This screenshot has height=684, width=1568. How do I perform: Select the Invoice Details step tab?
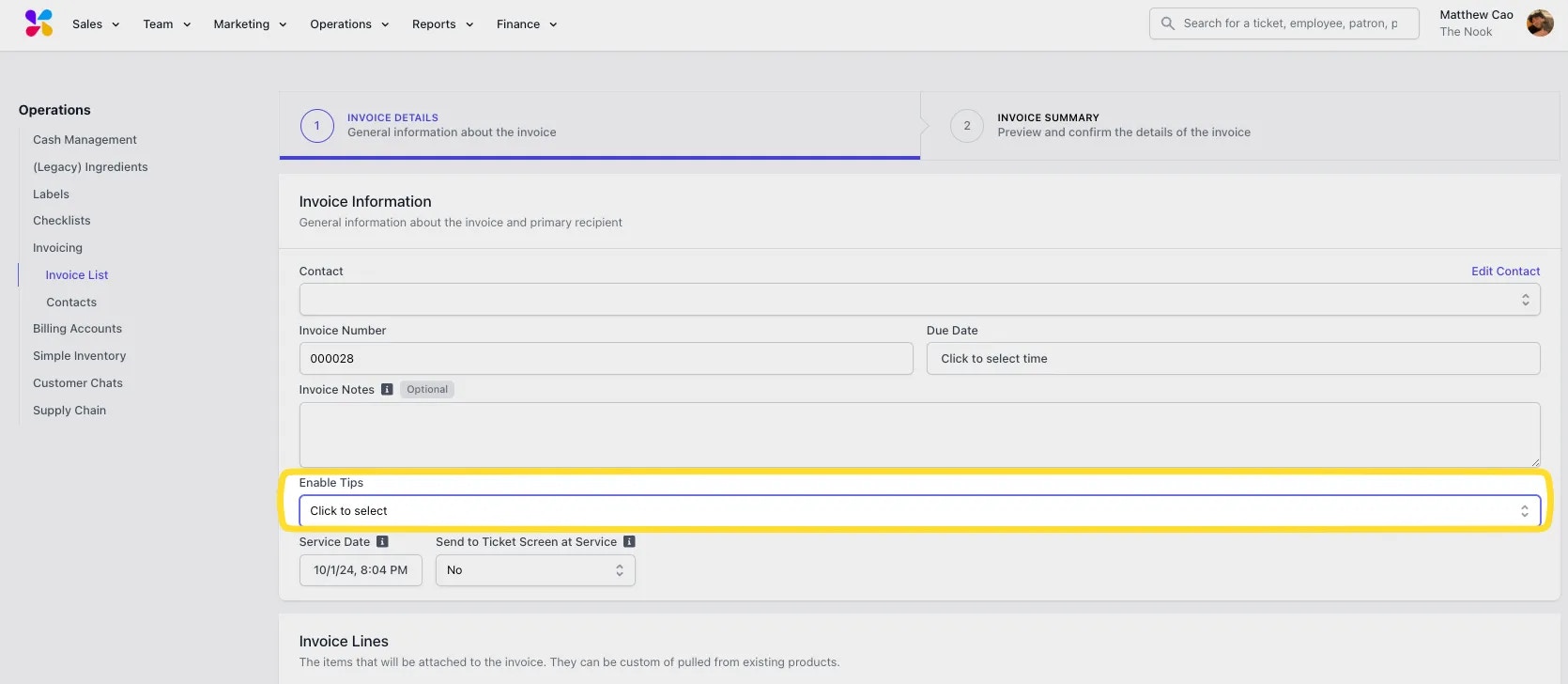(x=600, y=126)
